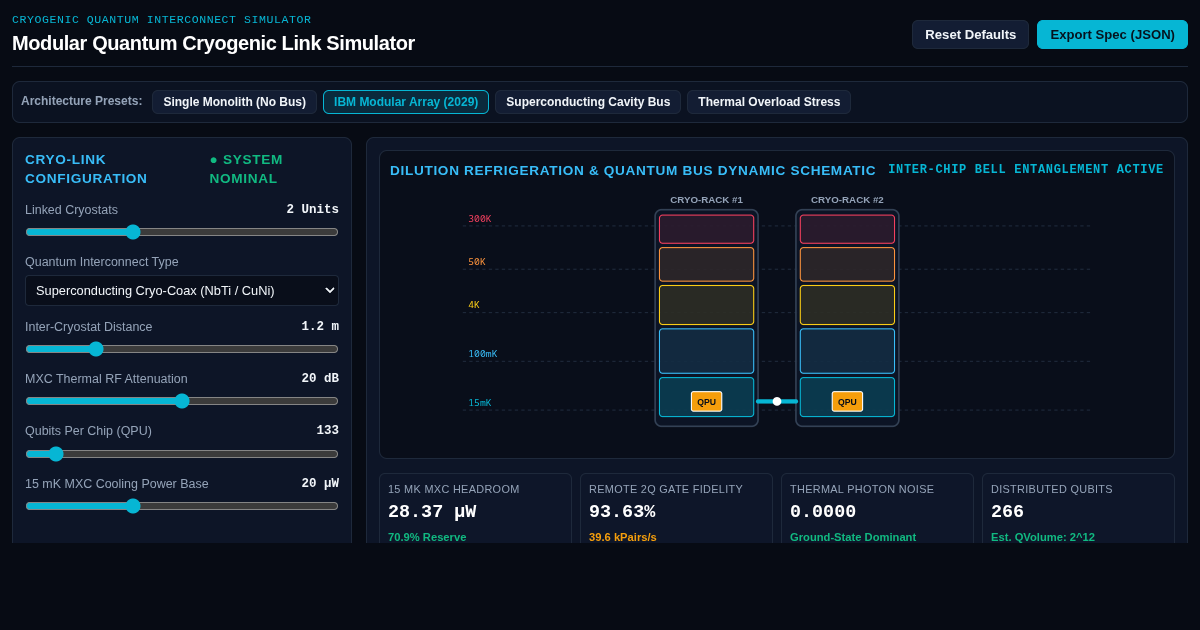Select the 100mK stage of Cryo-Rack #2
The width and height of the screenshot is (1200, 630).
point(847,351)
